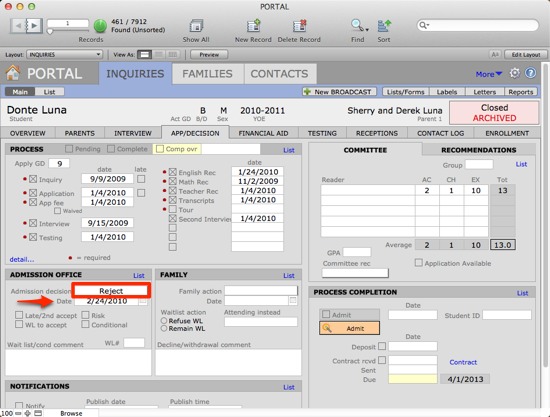Viewport: 550px width, 417px height.
Task: Click the main vertical scrollbar
Action: pos(545,214)
